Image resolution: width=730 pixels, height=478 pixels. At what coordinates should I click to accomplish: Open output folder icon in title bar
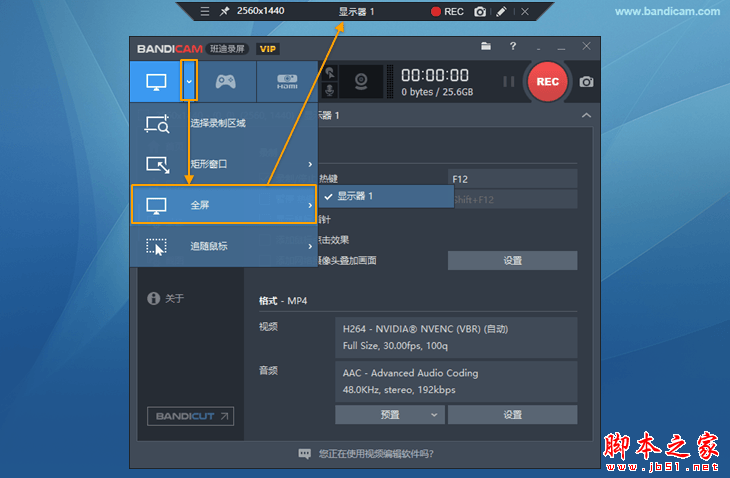pos(486,46)
